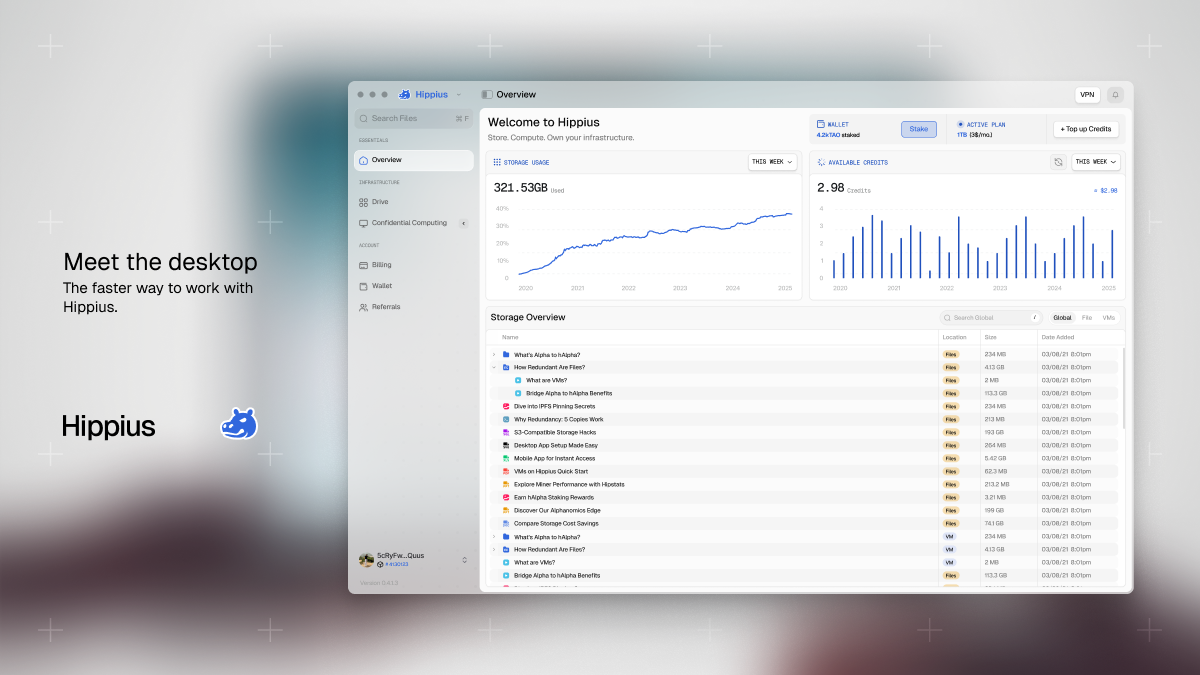The width and height of the screenshot is (1200, 675).
Task: Click the Storage Overview table scrollbar
Action: tap(1122, 388)
